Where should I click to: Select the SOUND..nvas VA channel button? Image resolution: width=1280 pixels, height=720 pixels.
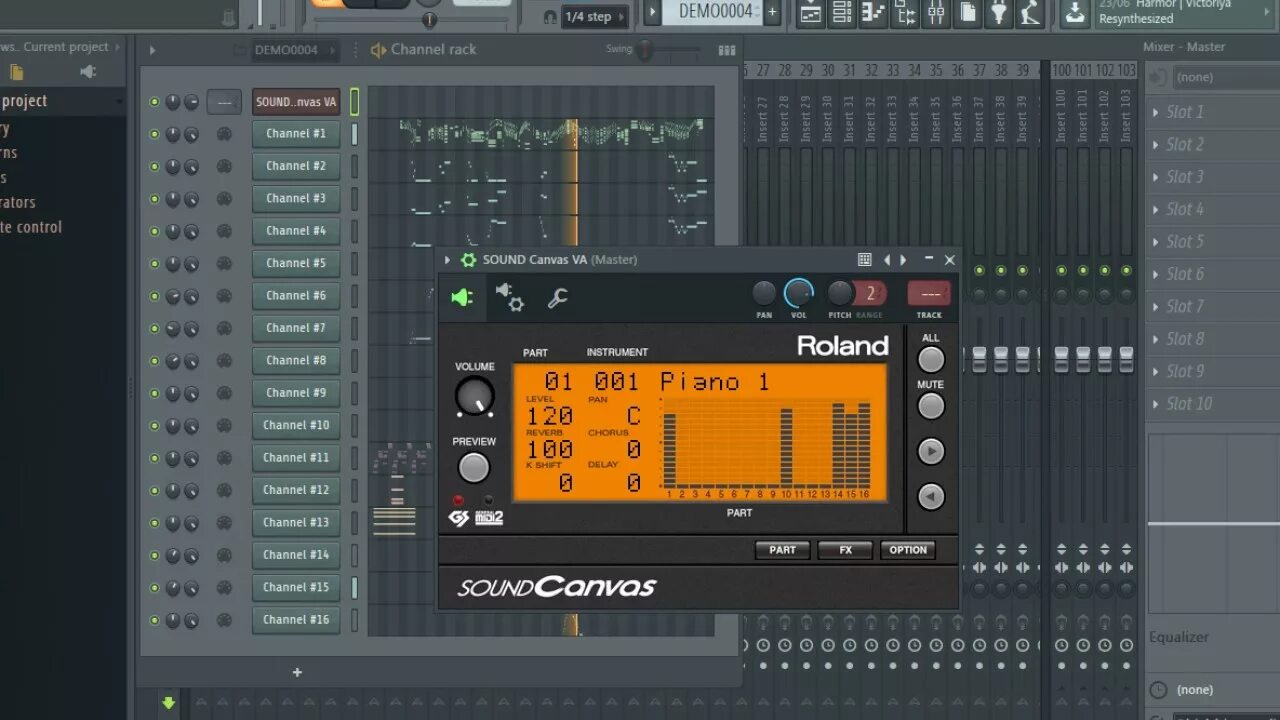(x=296, y=102)
